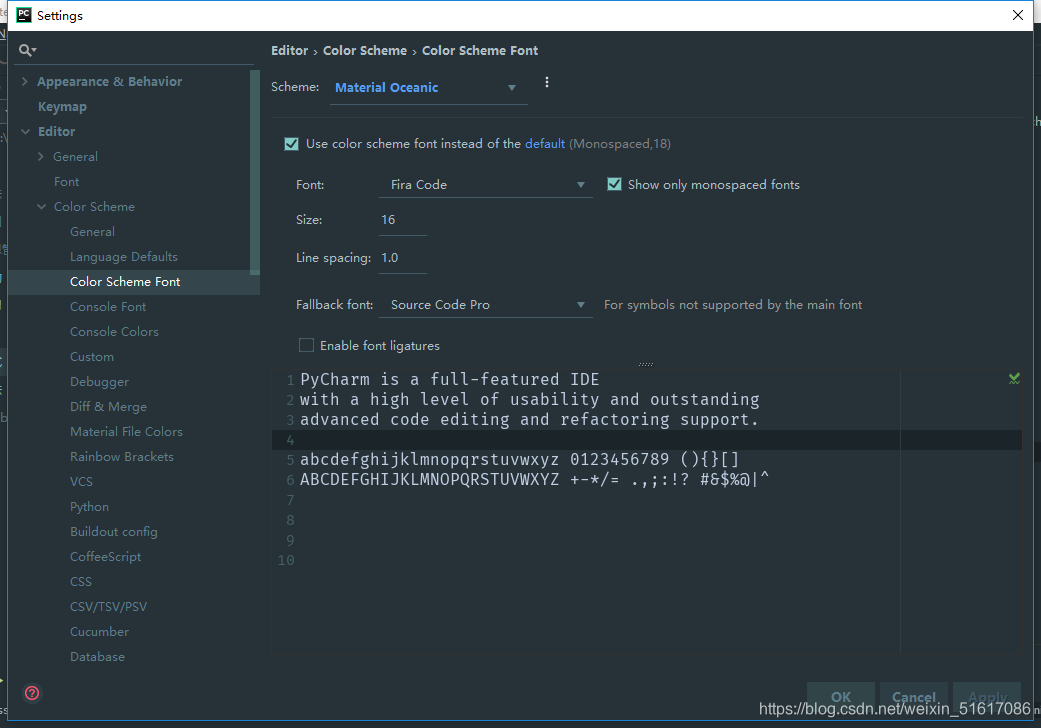Click the font Size input field

pyautogui.click(x=402, y=220)
